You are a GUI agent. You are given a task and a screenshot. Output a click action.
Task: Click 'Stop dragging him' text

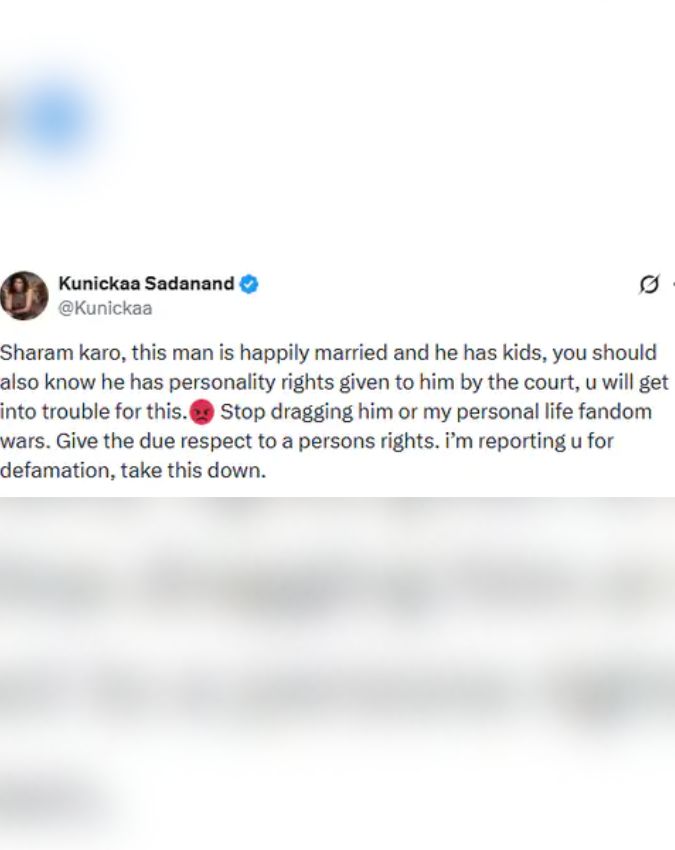tap(288, 411)
